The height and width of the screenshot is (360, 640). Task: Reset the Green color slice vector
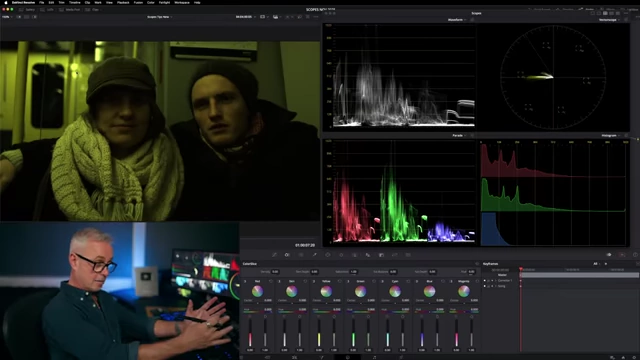click(x=374, y=281)
